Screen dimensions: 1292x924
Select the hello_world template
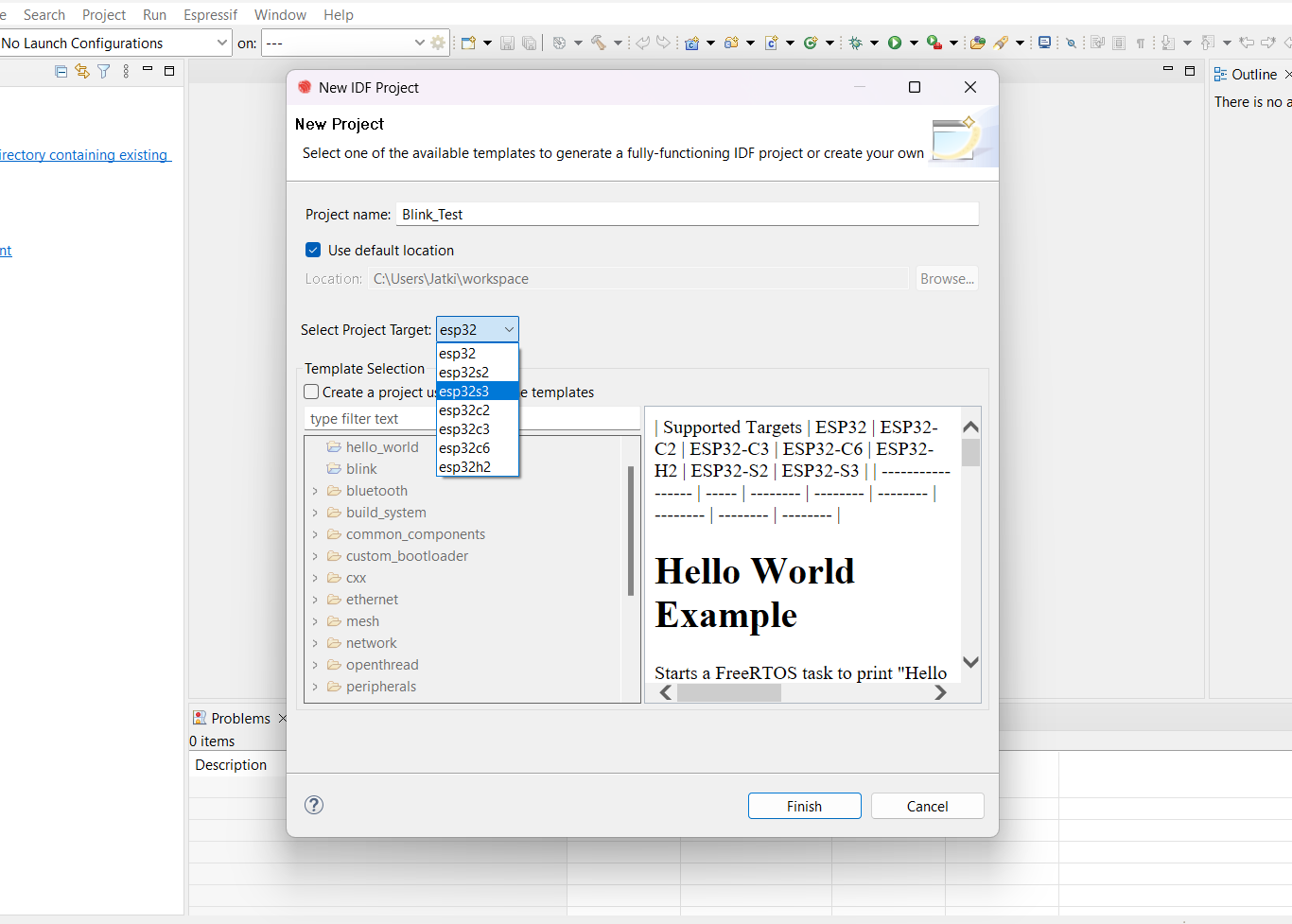point(382,447)
